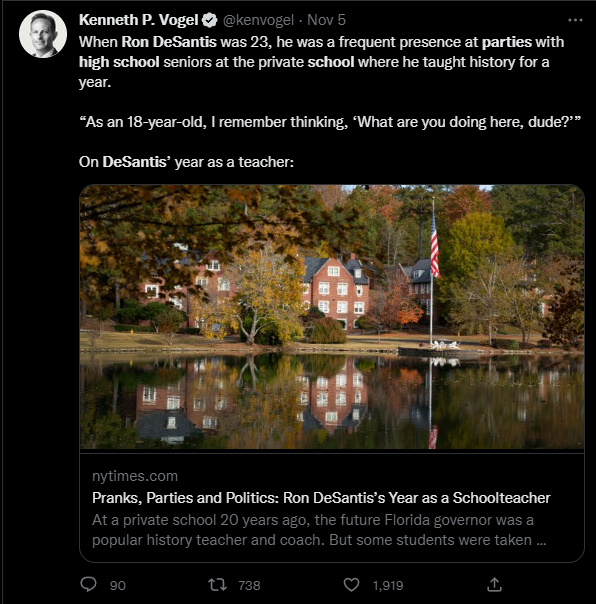The height and width of the screenshot is (604, 596).
Task: Click the 'On DeSantis' year as a teacher' line
Action: coord(186,162)
